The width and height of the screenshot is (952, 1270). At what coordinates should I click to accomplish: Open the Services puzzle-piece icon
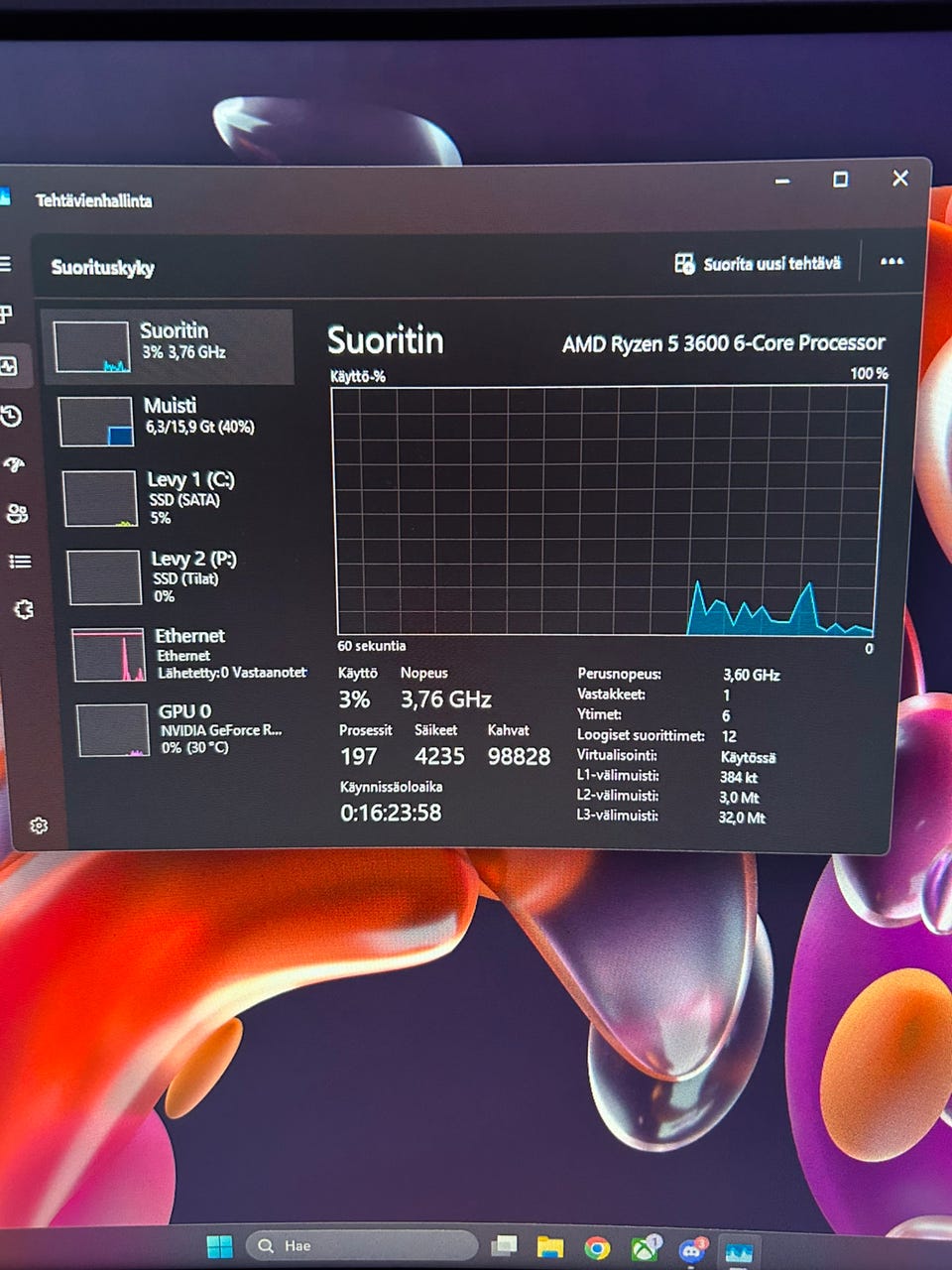coord(24,609)
